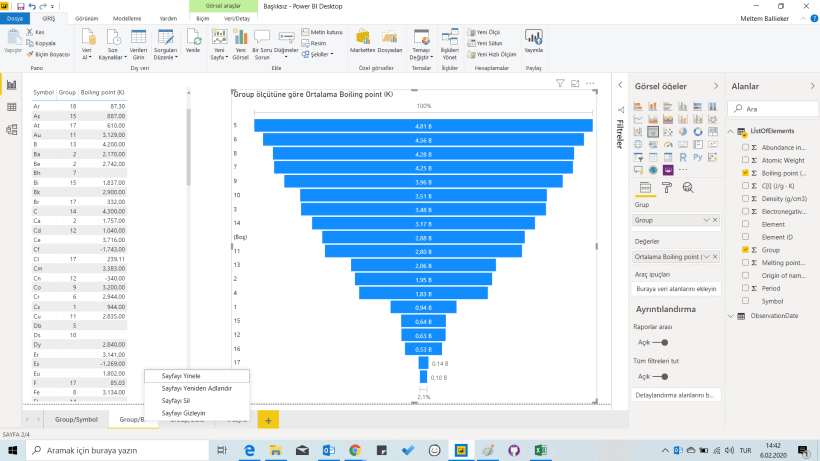The width and height of the screenshot is (820, 461).
Task: Click the filter icon above the funnel chart
Action: point(560,84)
